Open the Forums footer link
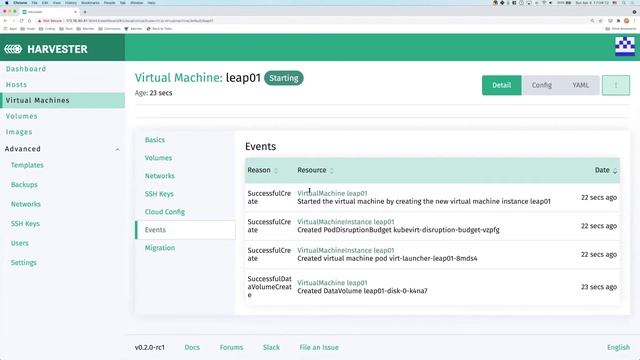 [x=231, y=347]
